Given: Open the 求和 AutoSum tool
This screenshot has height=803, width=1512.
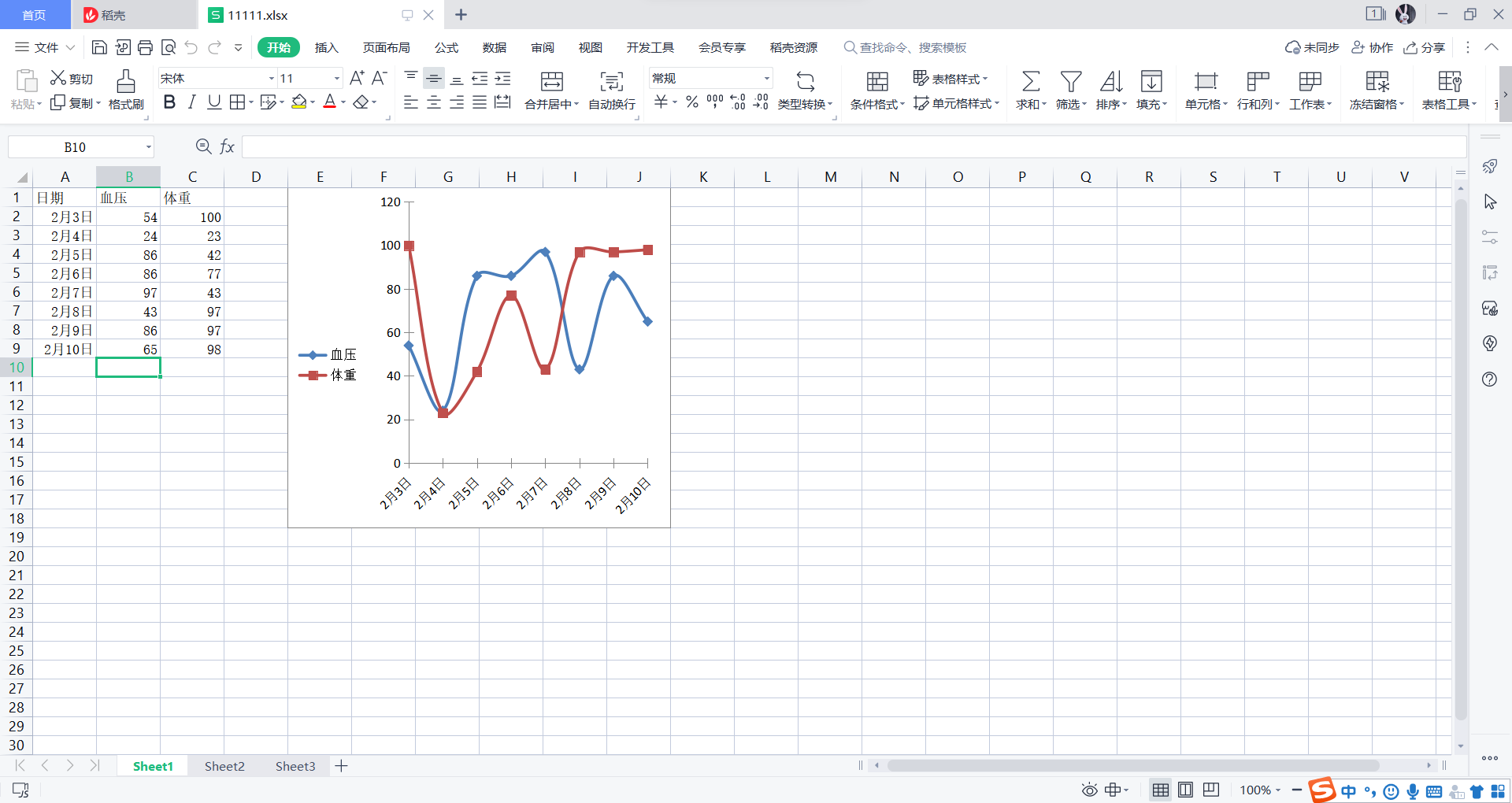Looking at the screenshot, I should coord(1030,89).
